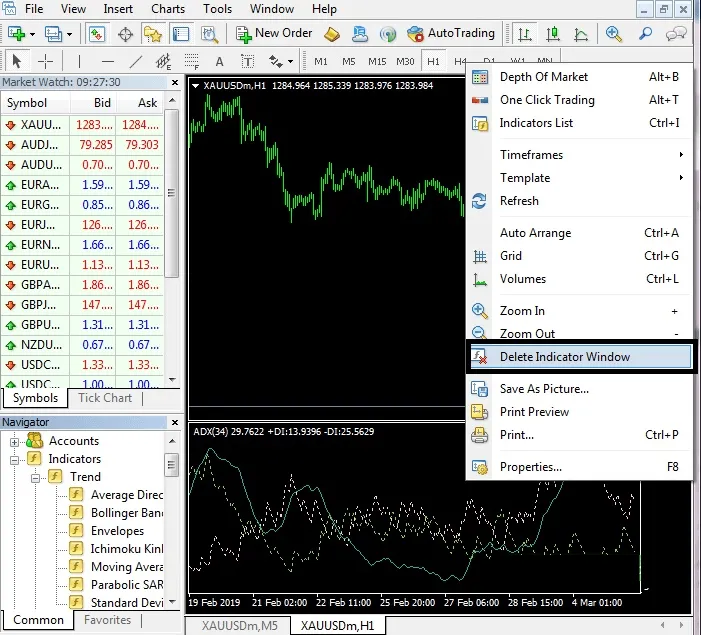This screenshot has width=701, height=635.
Task: Toggle the Market Watch toolbar icon
Action: (x=97, y=34)
